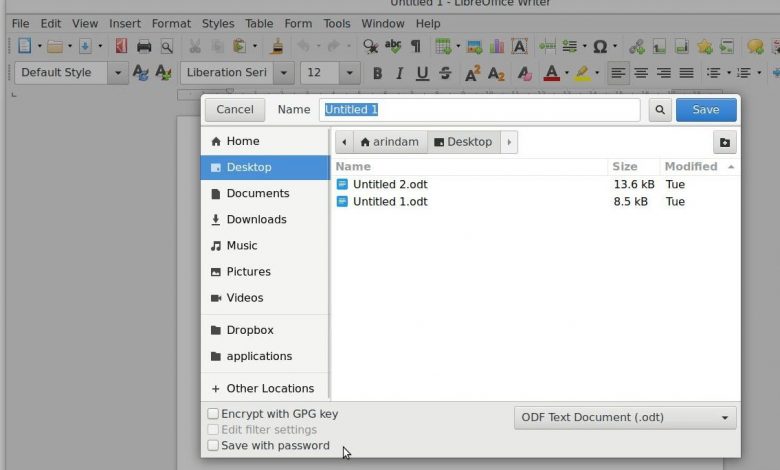Open the Tools menu
This screenshot has width=780, height=470.
pyautogui.click(x=337, y=23)
